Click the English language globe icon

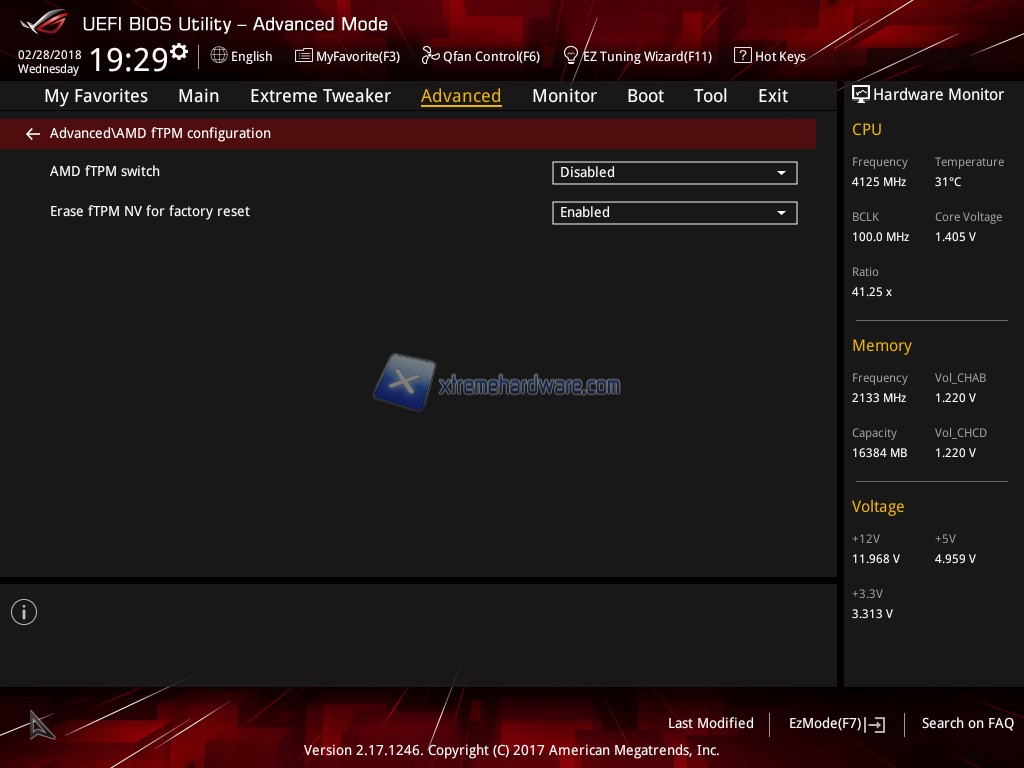pos(219,56)
